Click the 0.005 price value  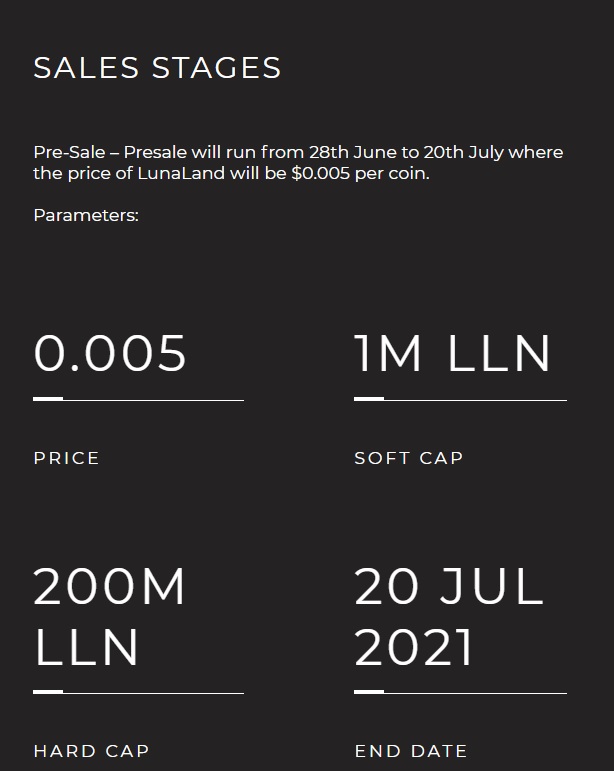click(110, 353)
